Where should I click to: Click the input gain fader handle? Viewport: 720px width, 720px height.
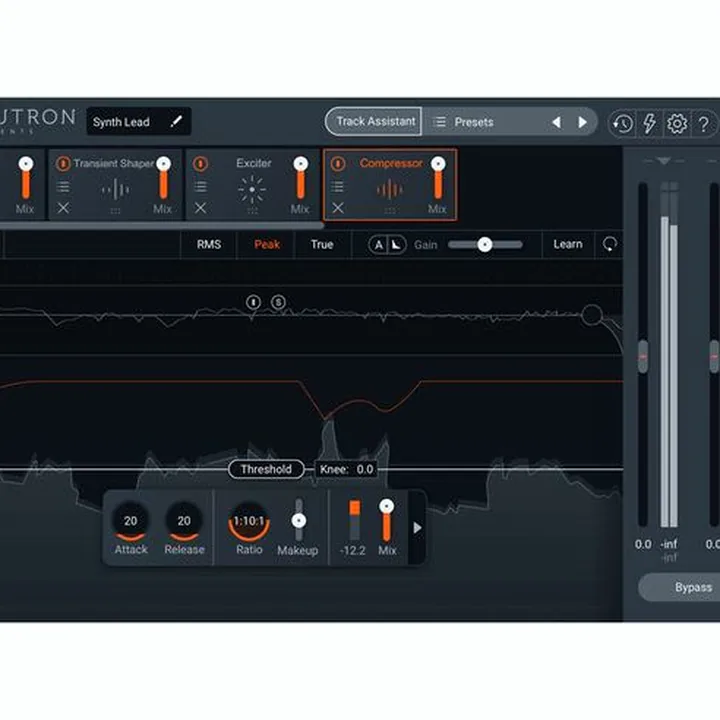(x=643, y=356)
